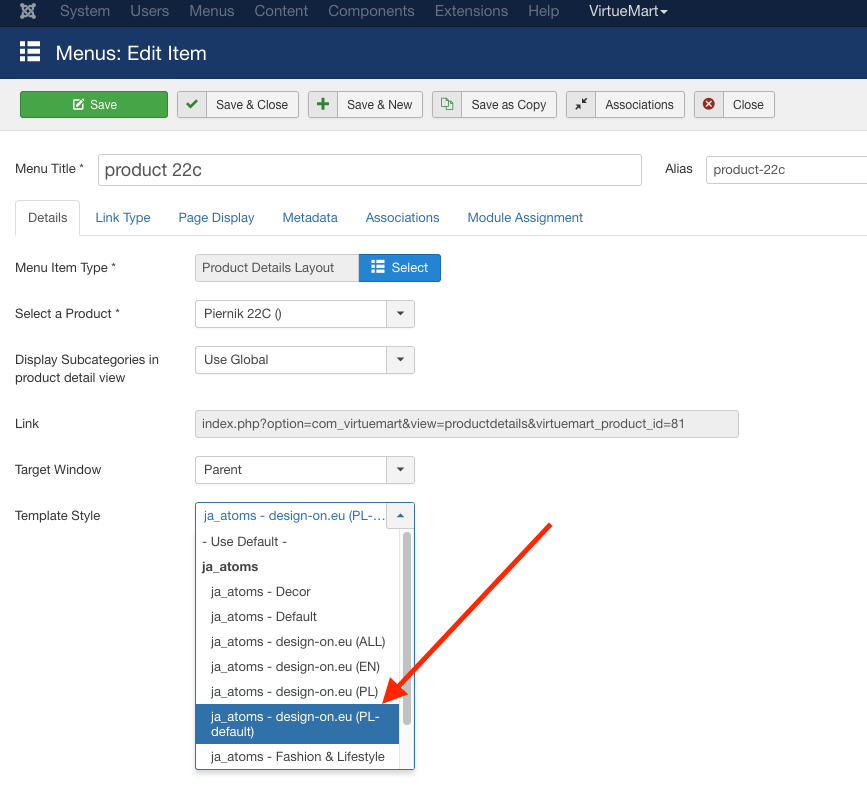Screen dimensions: 867x792
Task: Click the Menu Title input field
Action: click(x=370, y=170)
